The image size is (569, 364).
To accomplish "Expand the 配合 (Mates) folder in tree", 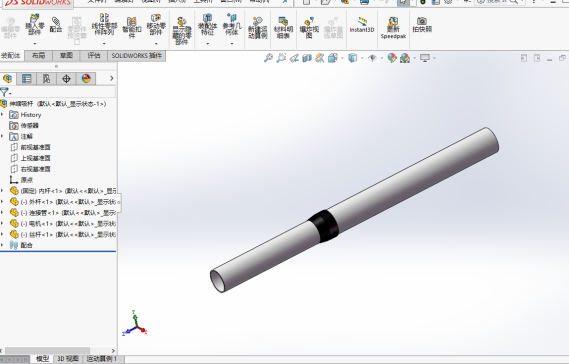I will (x=2, y=245).
